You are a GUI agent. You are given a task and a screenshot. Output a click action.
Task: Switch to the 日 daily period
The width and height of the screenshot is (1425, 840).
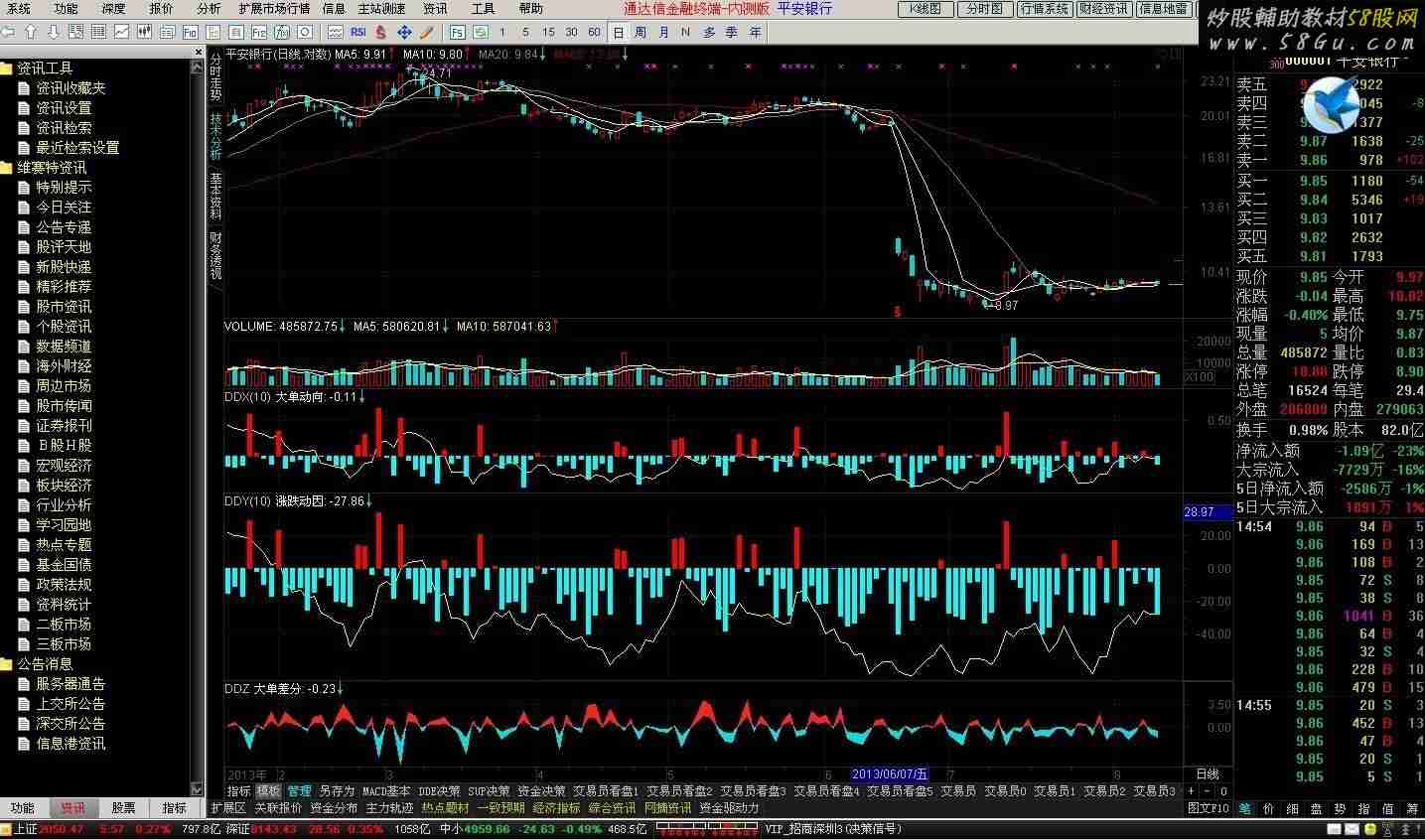[x=619, y=32]
